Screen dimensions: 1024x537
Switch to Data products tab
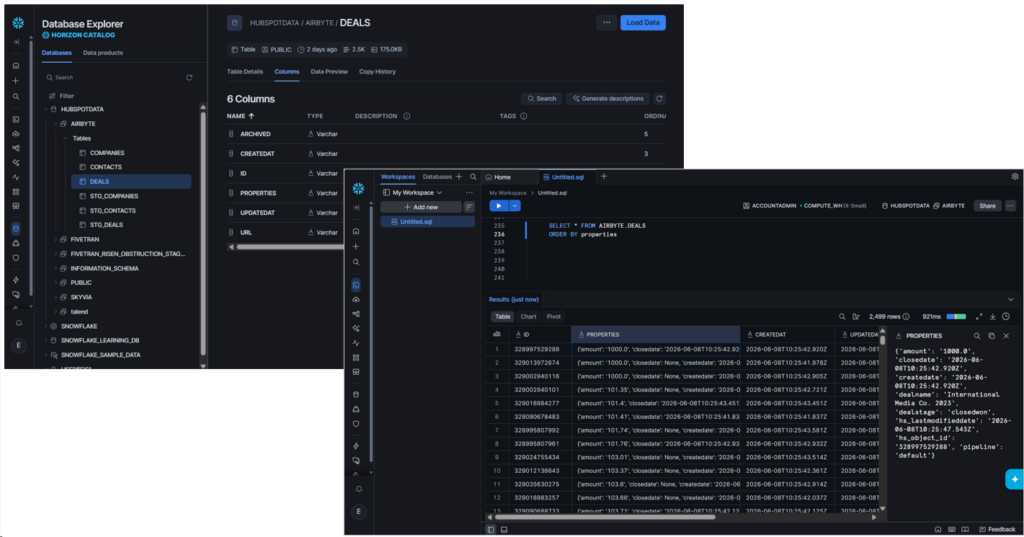point(103,53)
